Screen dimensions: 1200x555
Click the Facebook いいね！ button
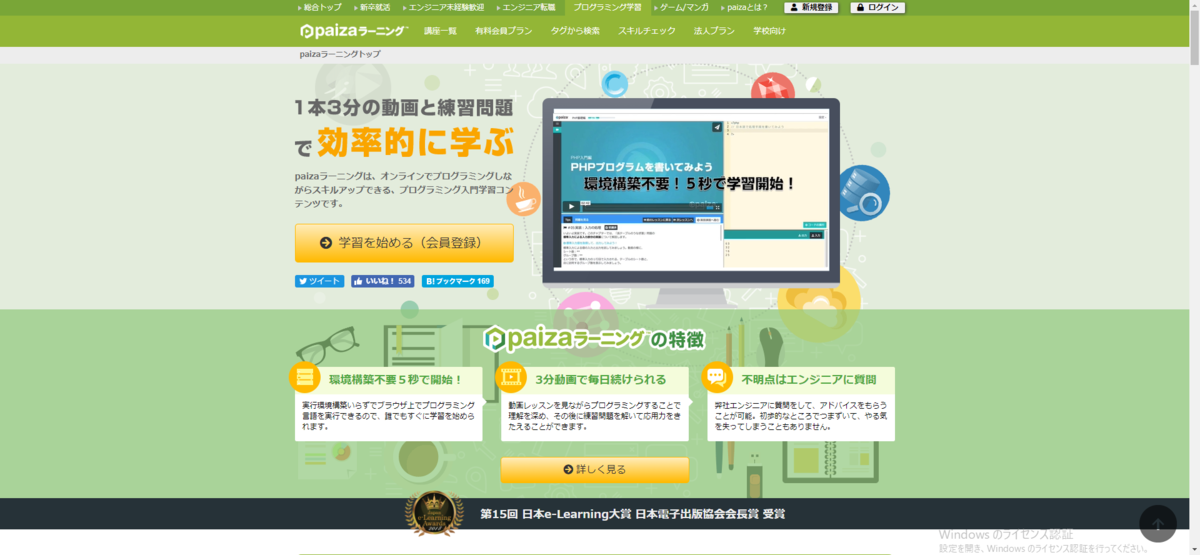click(x=383, y=281)
